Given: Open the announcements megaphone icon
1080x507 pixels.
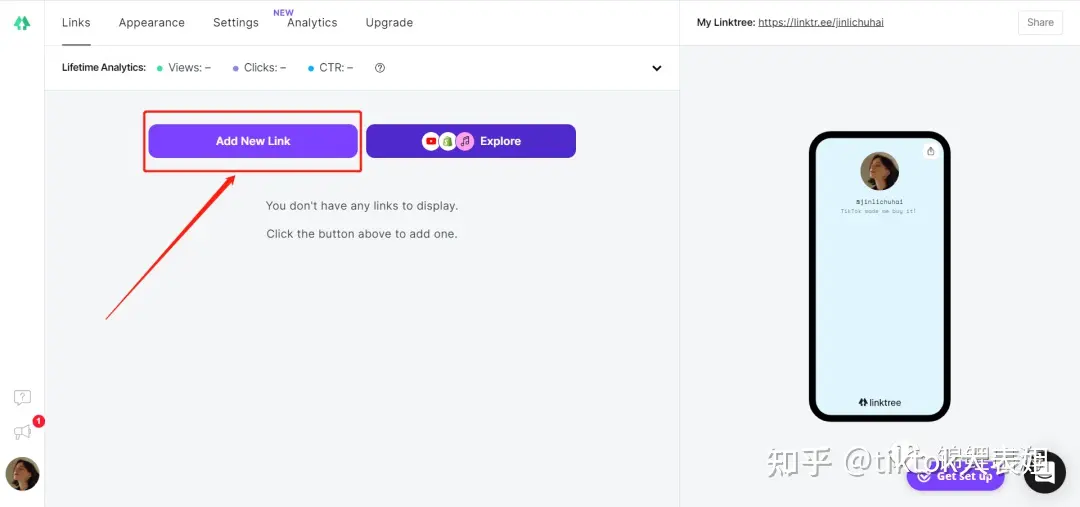Looking at the screenshot, I should (22, 433).
